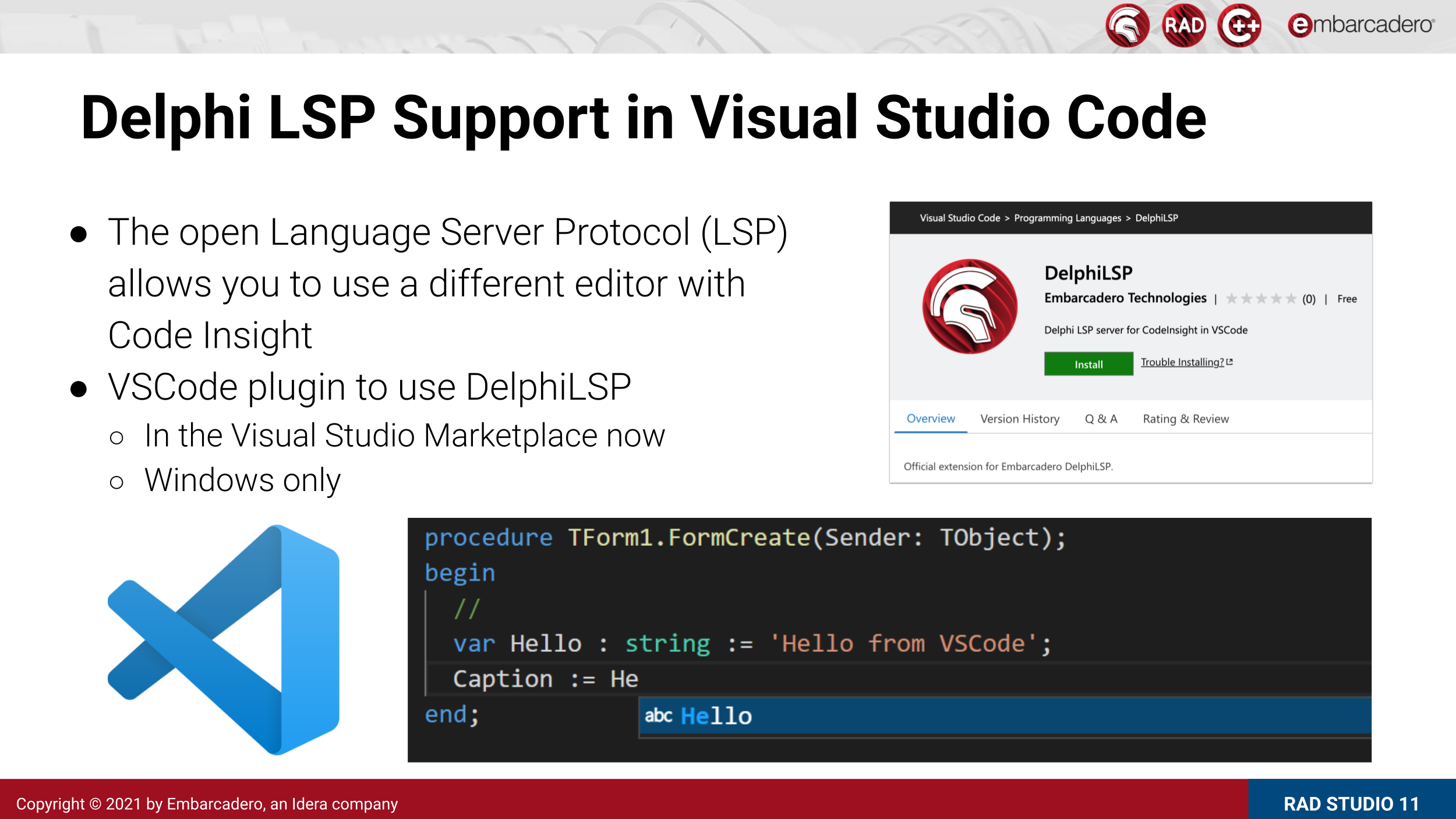
Task: Switch to the Overview tab
Action: pyautogui.click(x=930, y=419)
